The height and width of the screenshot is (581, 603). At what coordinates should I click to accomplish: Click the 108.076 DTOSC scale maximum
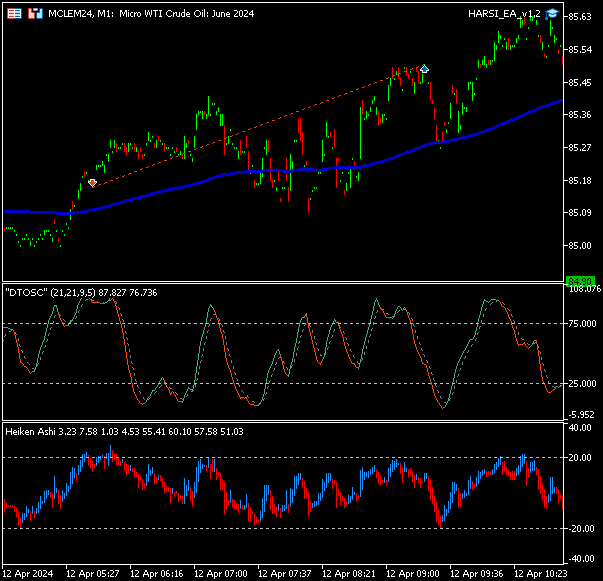pyautogui.click(x=585, y=289)
